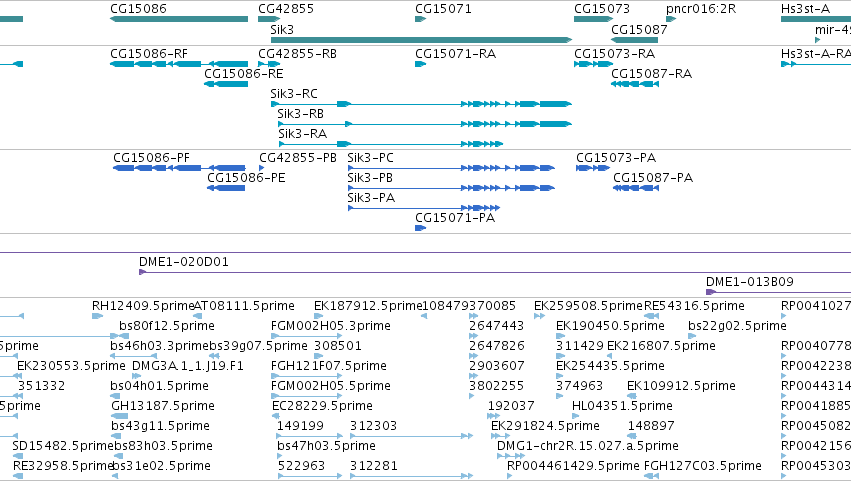Image resolution: width=851 pixels, height=481 pixels.
Task: Open protein CG15071-PA label
Action: click(455, 218)
